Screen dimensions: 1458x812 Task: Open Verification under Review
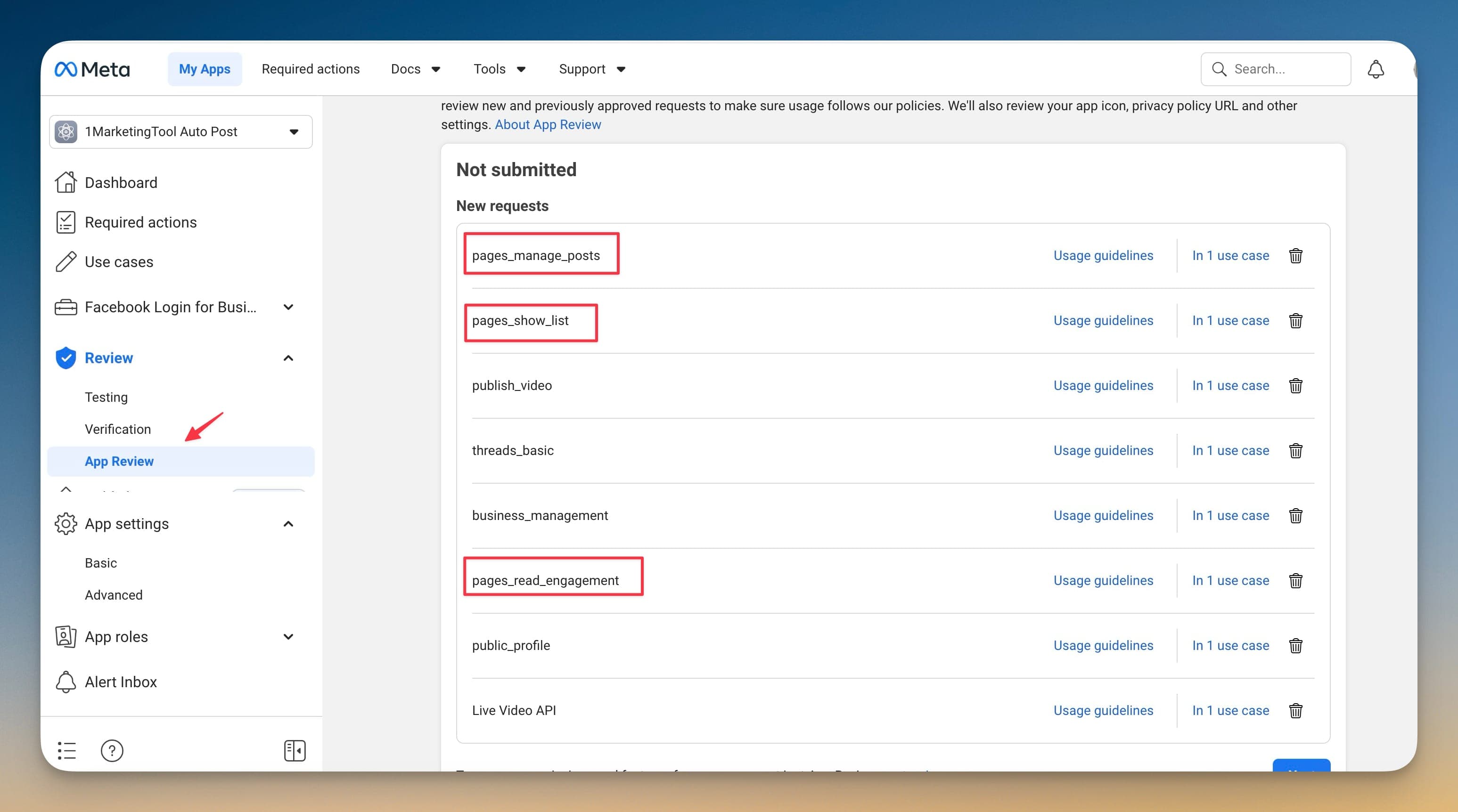[118, 429]
